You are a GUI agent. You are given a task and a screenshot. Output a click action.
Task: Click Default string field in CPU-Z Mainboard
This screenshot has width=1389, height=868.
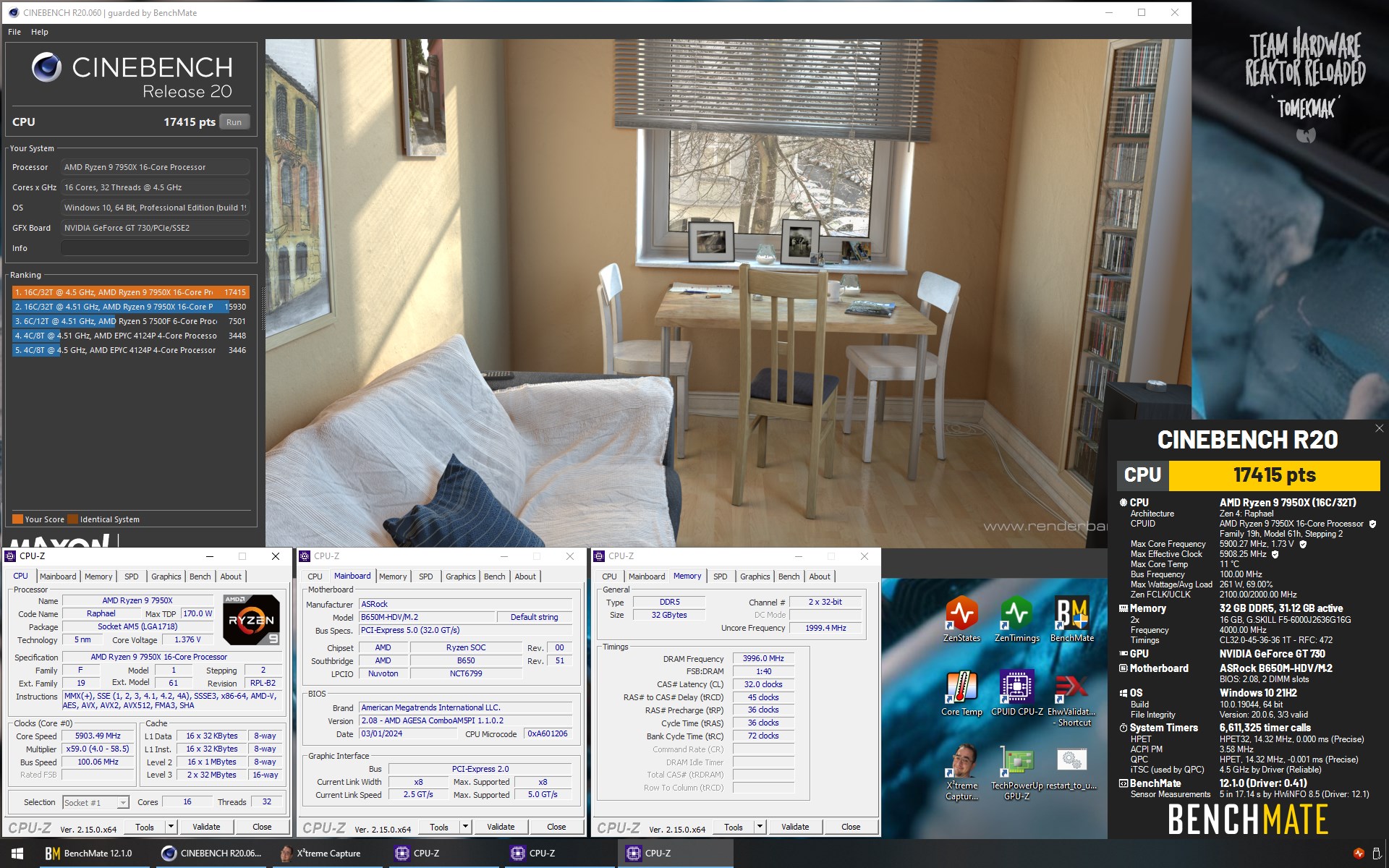click(x=535, y=617)
